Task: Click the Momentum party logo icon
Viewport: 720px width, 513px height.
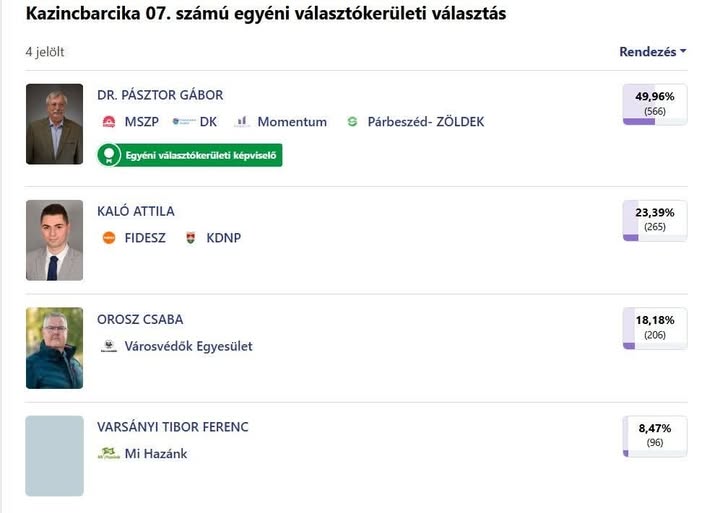Action: [242, 122]
